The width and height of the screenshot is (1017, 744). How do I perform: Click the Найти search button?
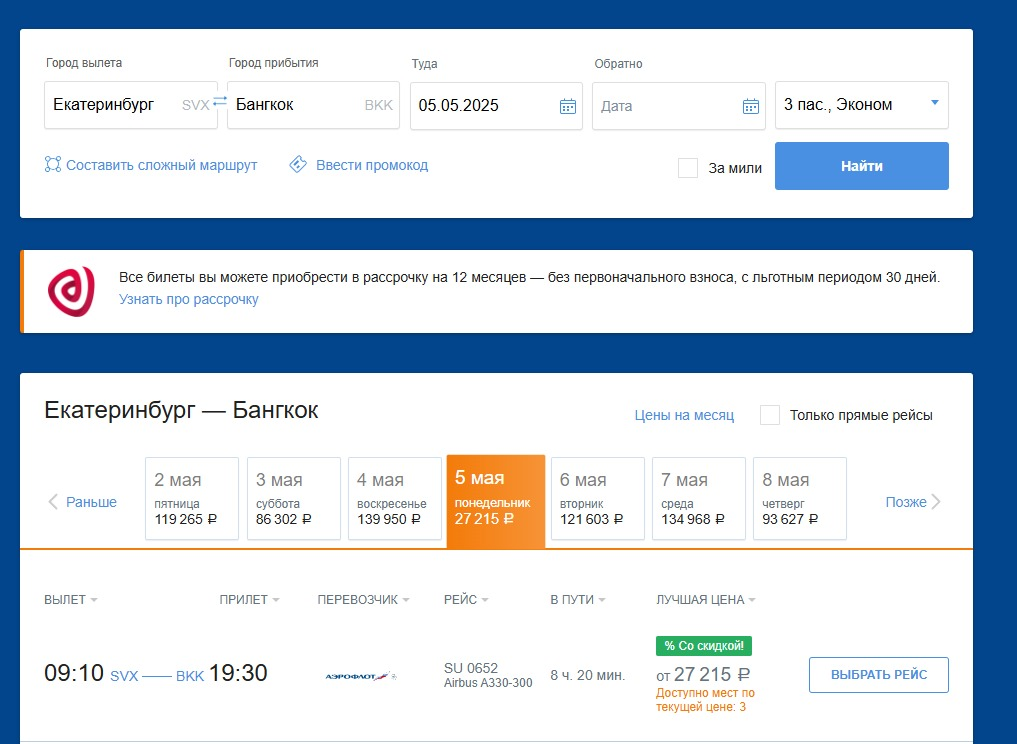click(861, 166)
